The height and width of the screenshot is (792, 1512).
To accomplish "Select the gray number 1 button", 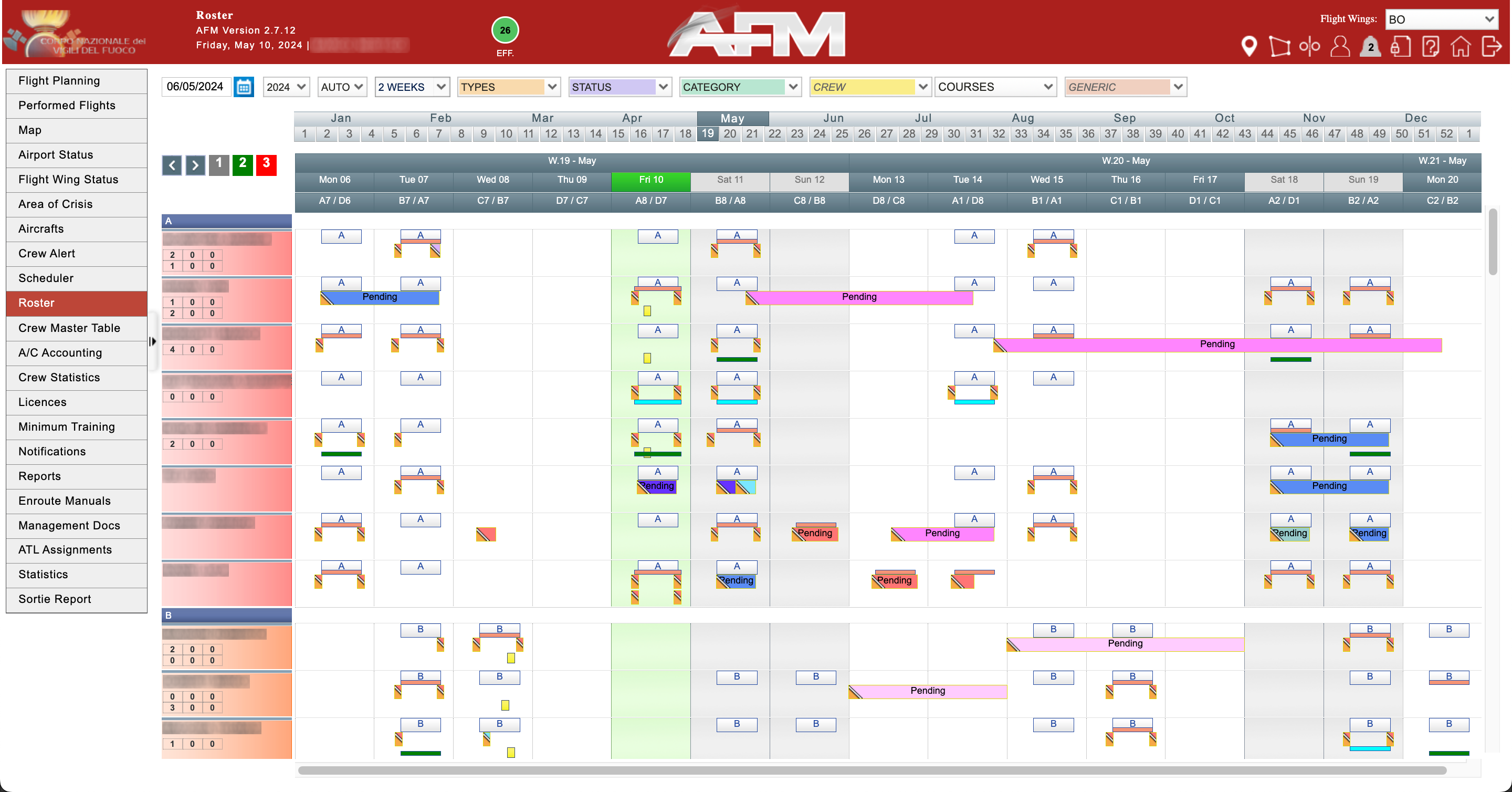I will 219,164.
